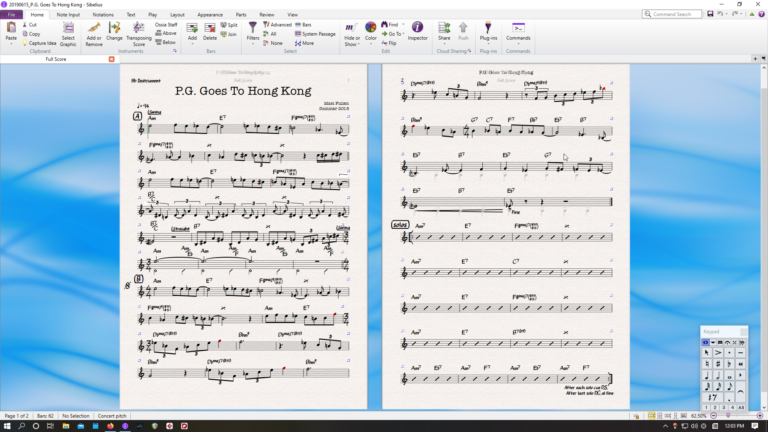Click the zoom slider handle in the status bar
The width and height of the screenshot is (768, 432).
pyautogui.click(x=728, y=415)
